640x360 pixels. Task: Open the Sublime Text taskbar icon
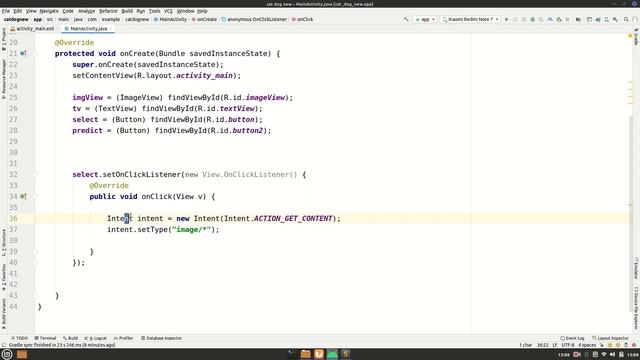(x=346, y=354)
